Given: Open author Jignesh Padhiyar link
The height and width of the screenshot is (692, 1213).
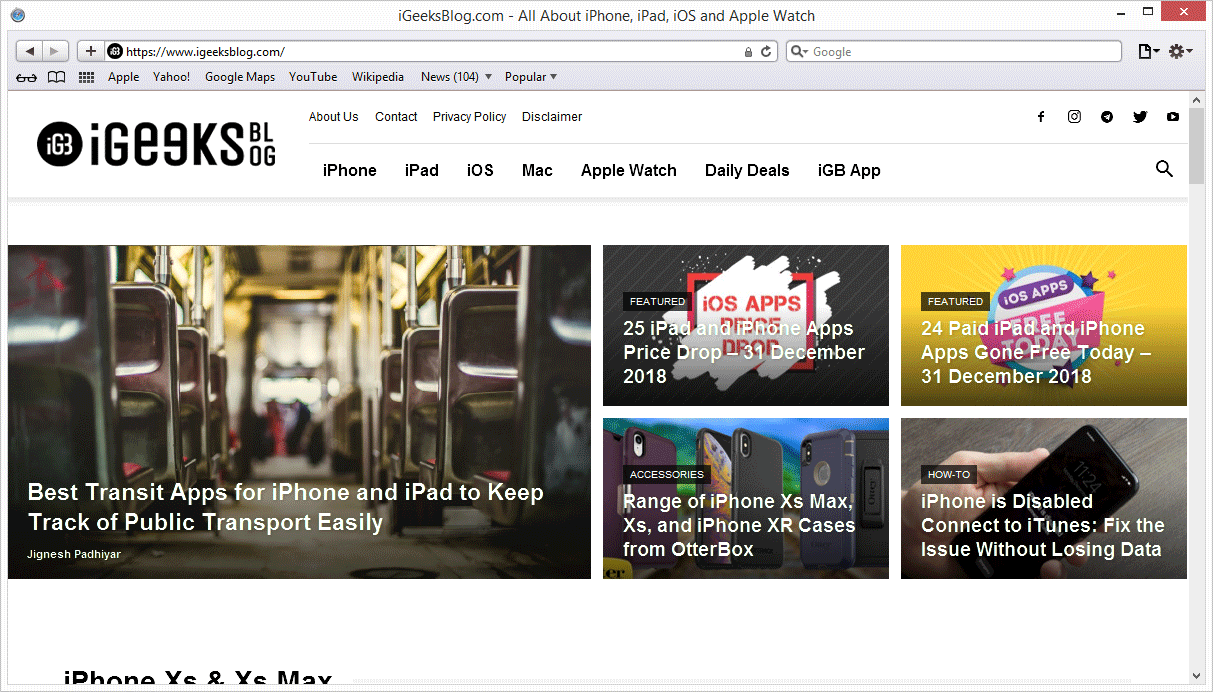Looking at the screenshot, I should pos(74,553).
